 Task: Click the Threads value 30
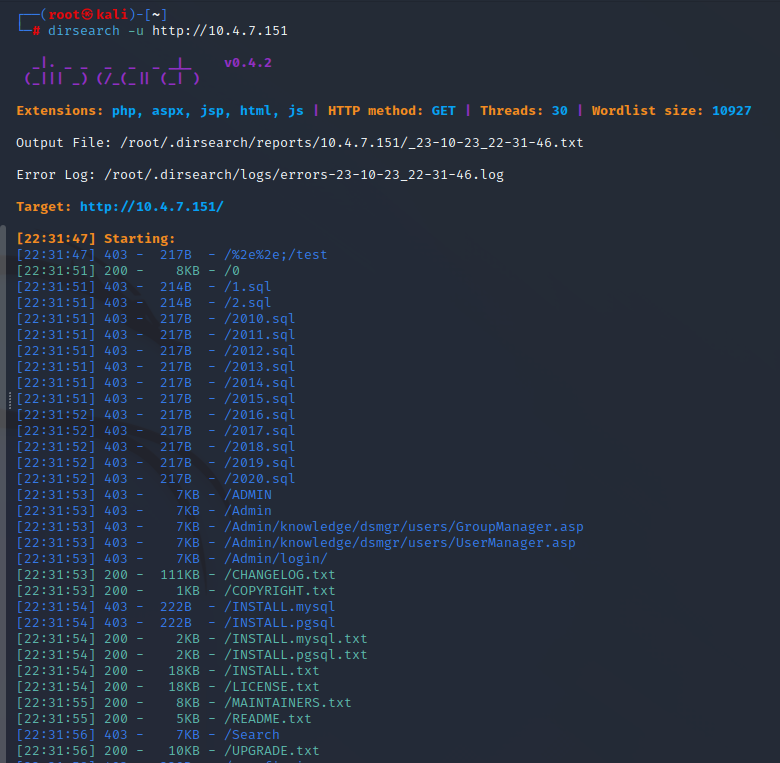click(559, 110)
